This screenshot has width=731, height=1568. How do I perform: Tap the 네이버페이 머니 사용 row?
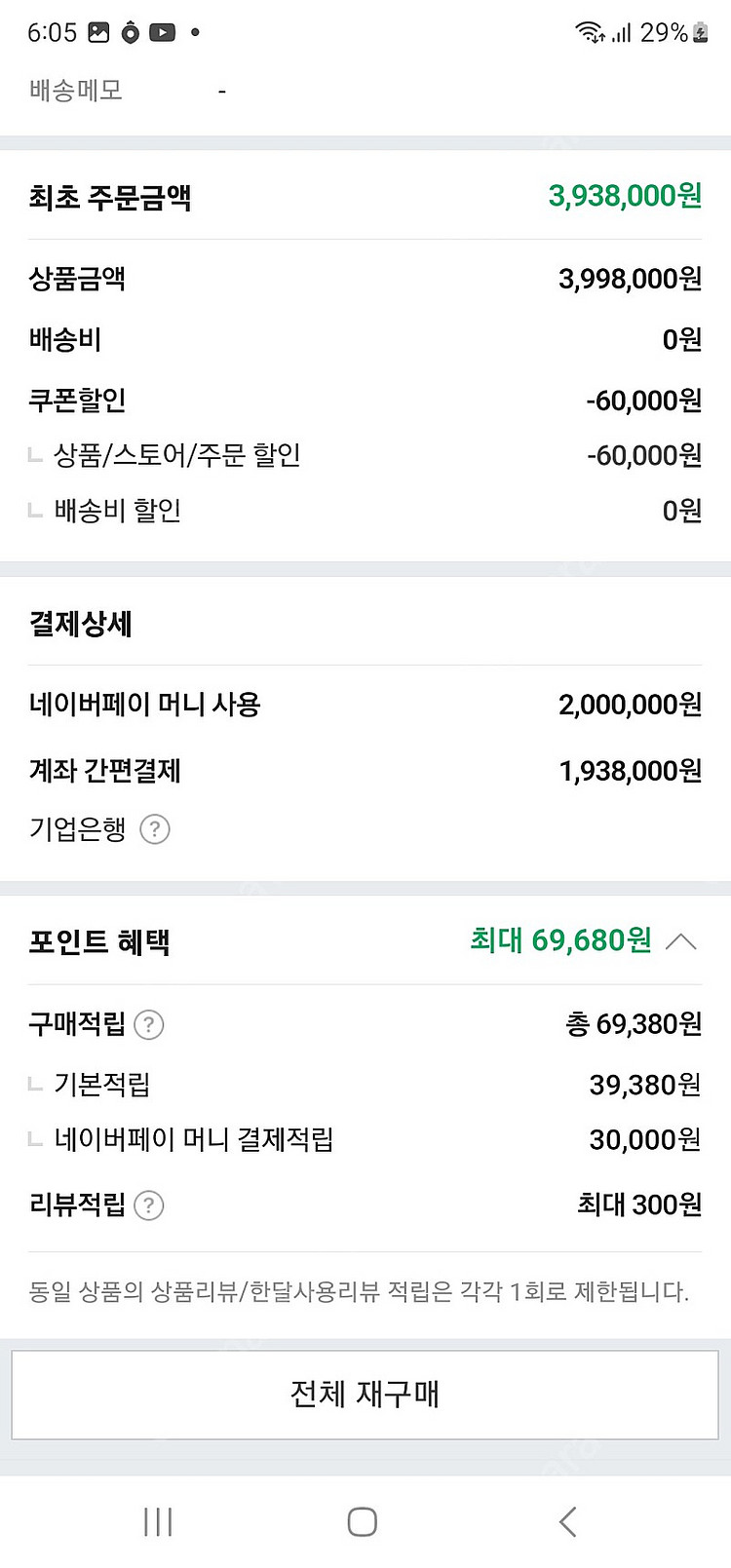(x=365, y=705)
